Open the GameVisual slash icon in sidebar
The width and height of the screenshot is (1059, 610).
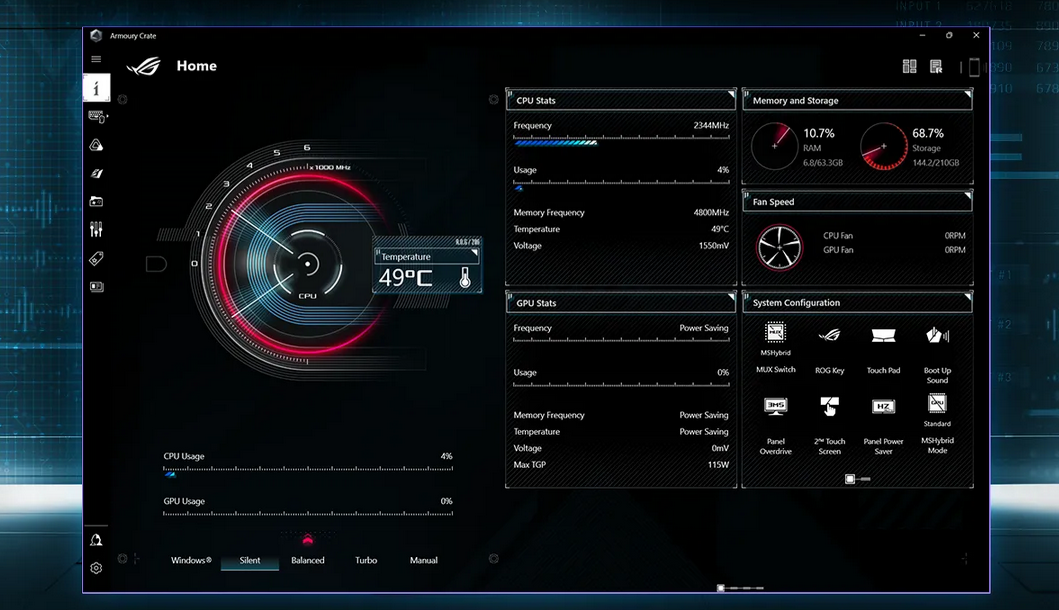click(97, 174)
